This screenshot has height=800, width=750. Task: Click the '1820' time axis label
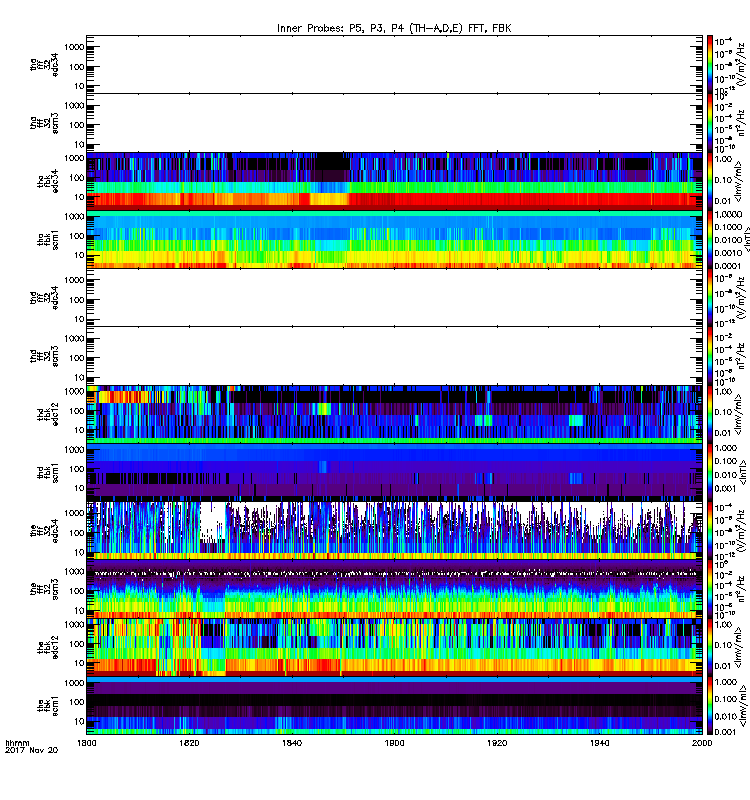click(x=189, y=742)
